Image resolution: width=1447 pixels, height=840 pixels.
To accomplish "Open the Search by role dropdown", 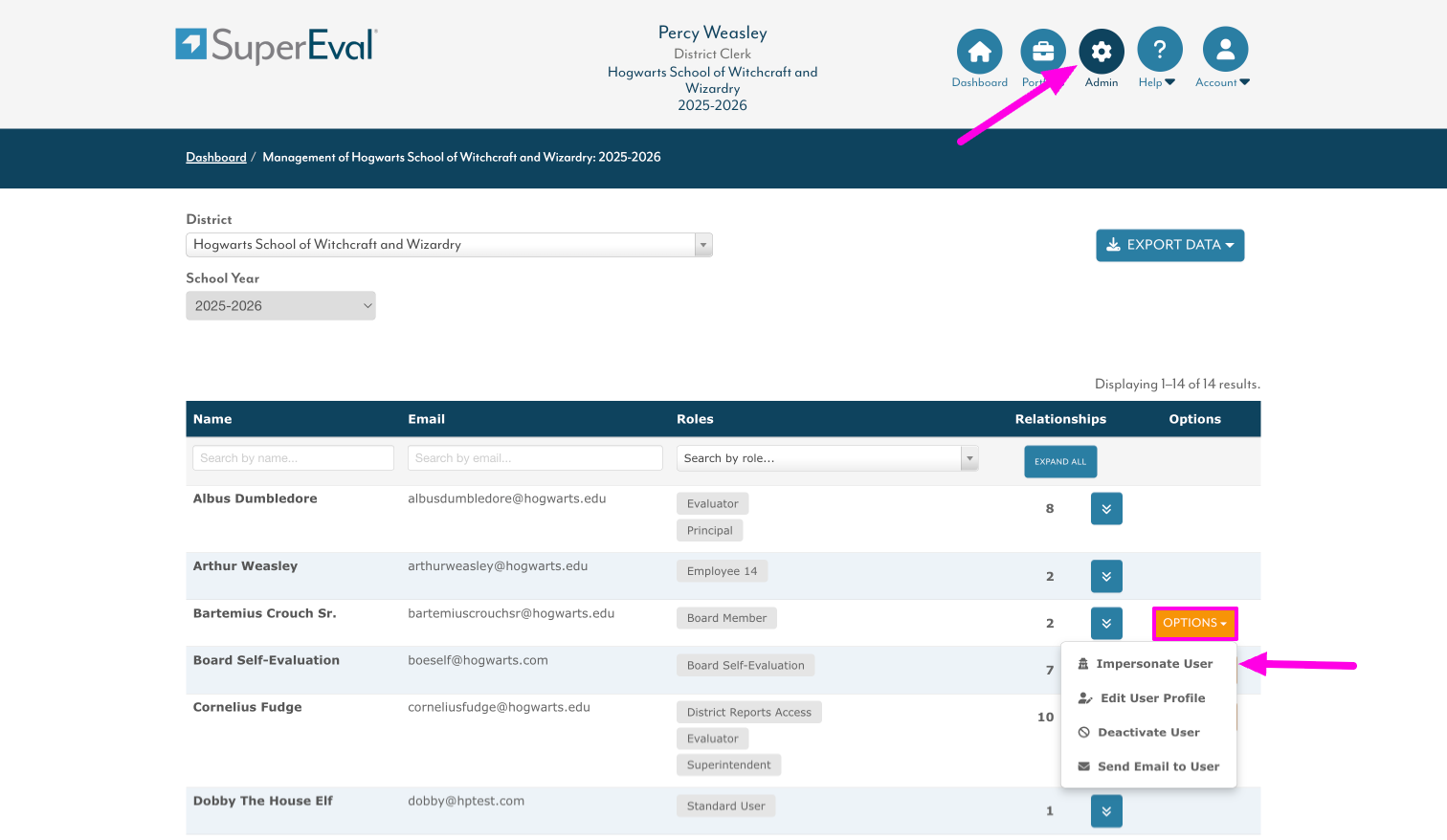I will (827, 458).
